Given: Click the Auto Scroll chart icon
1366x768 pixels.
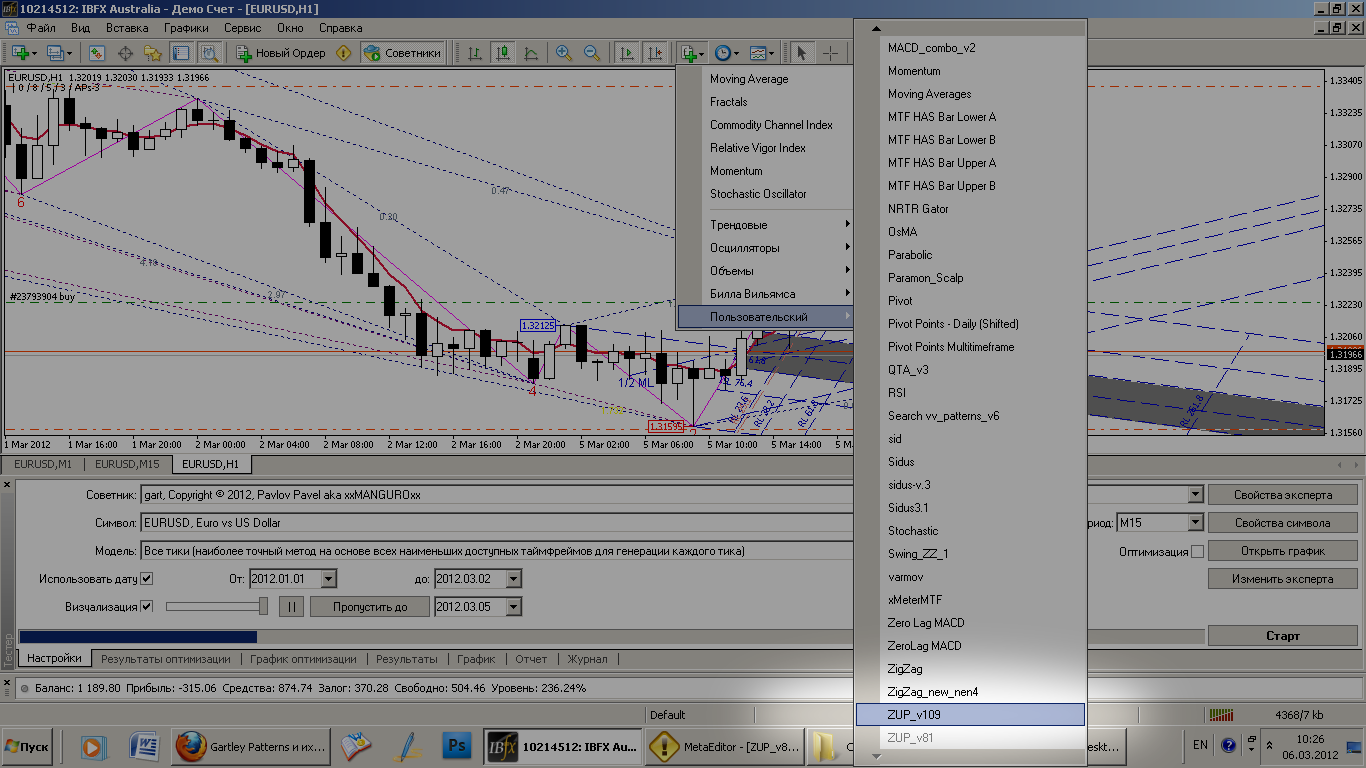Looking at the screenshot, I should 627,53.
